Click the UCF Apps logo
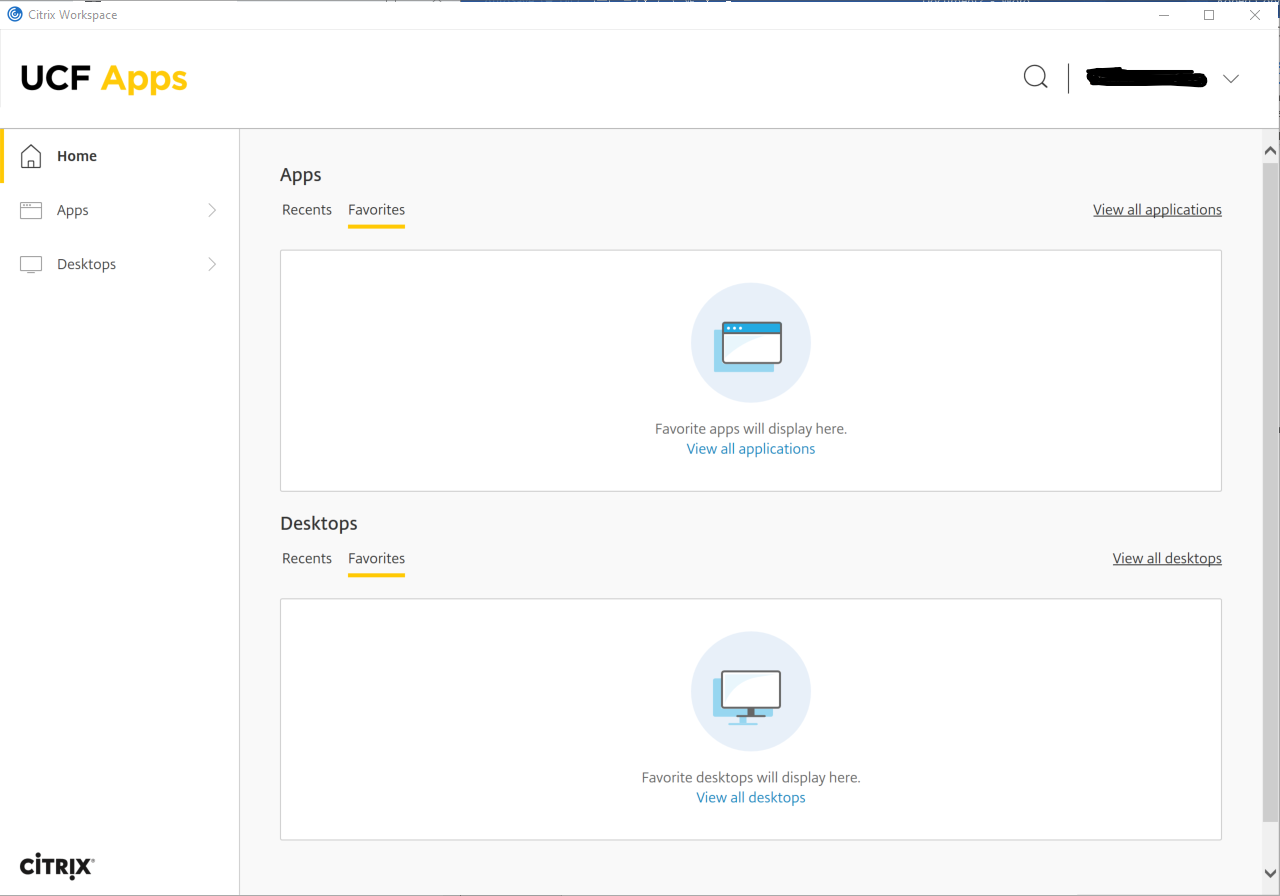The width and height of the screenshot is (1280, 896). [104, 78]
